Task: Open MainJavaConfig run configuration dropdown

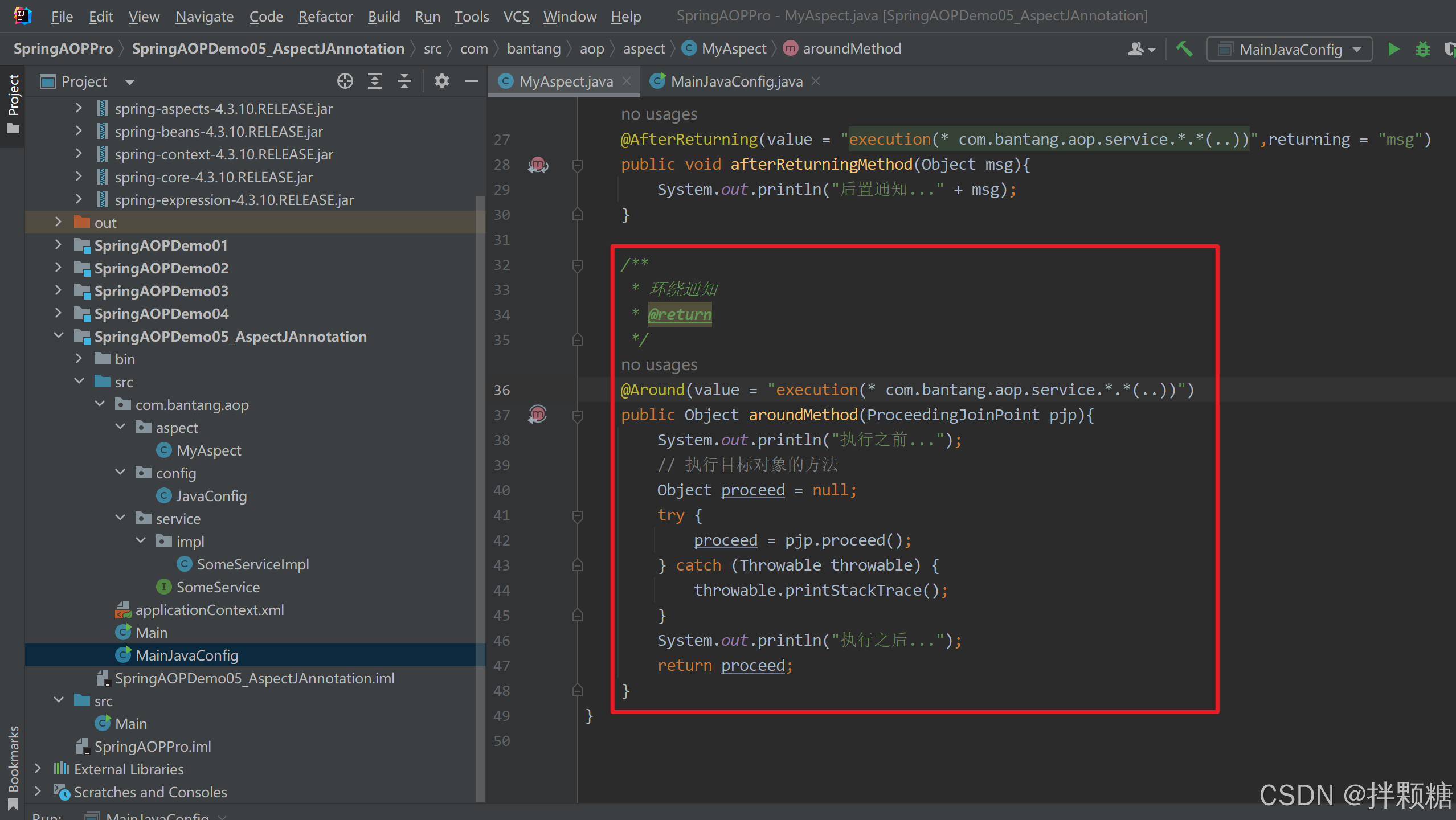Action: click(x=1290, y=50)
